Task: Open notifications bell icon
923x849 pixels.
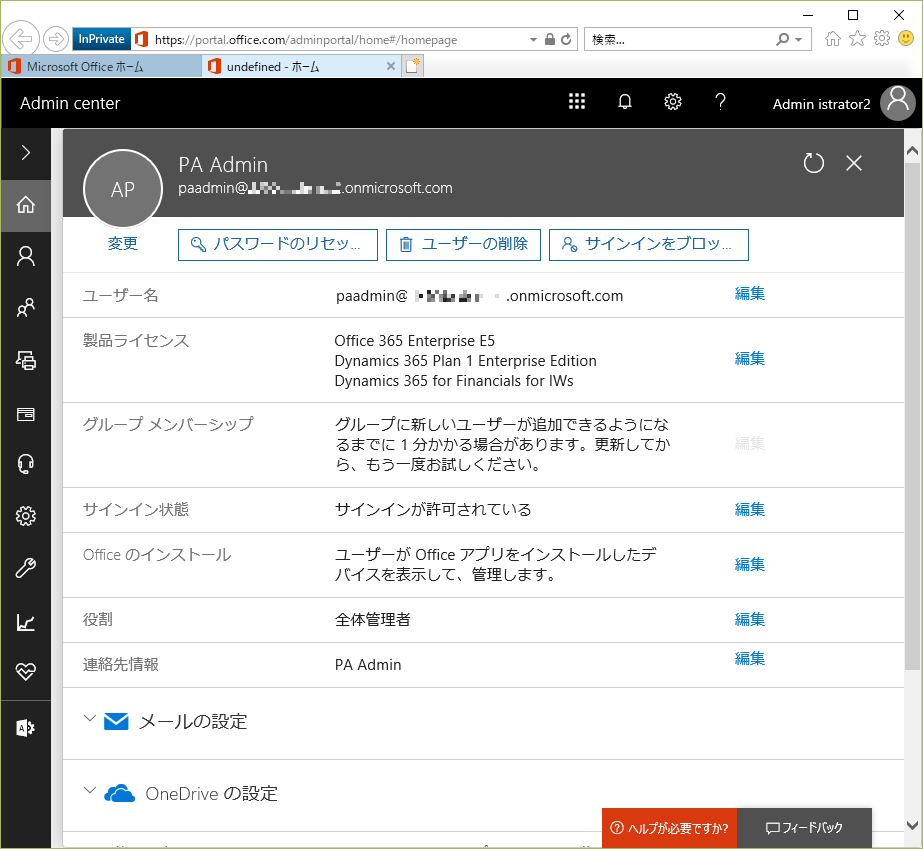Action: coord(625,102)
